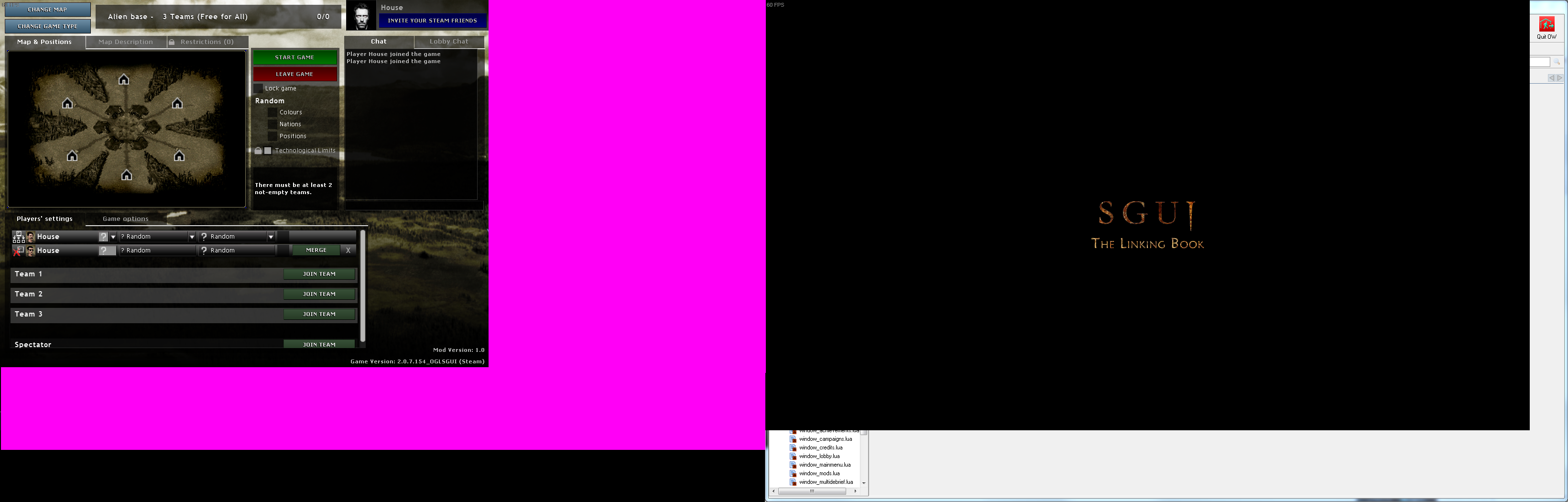Click INVITE YOUR STEAM FRIENDS button
This screenshot has width=1568, height=502.
point(432,21)
